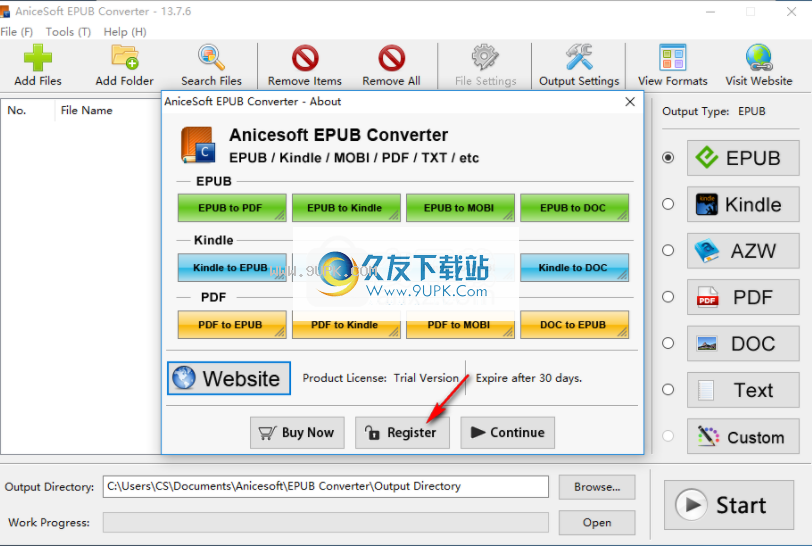This screenshot has width=812, height=548.
Task: Choose the EPUB output format button
Action: pyautogui.click(x=743, y=158)
